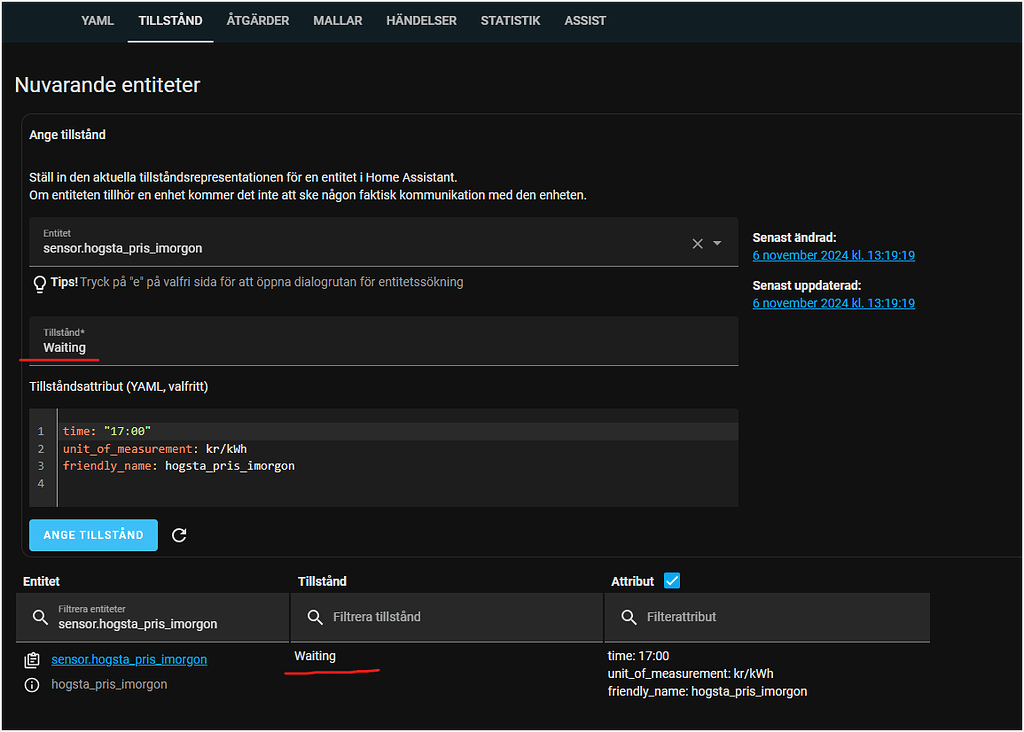Go to the Mallar tab
The height and width of the screenshot is (732, 1024).
pos(337,21)
